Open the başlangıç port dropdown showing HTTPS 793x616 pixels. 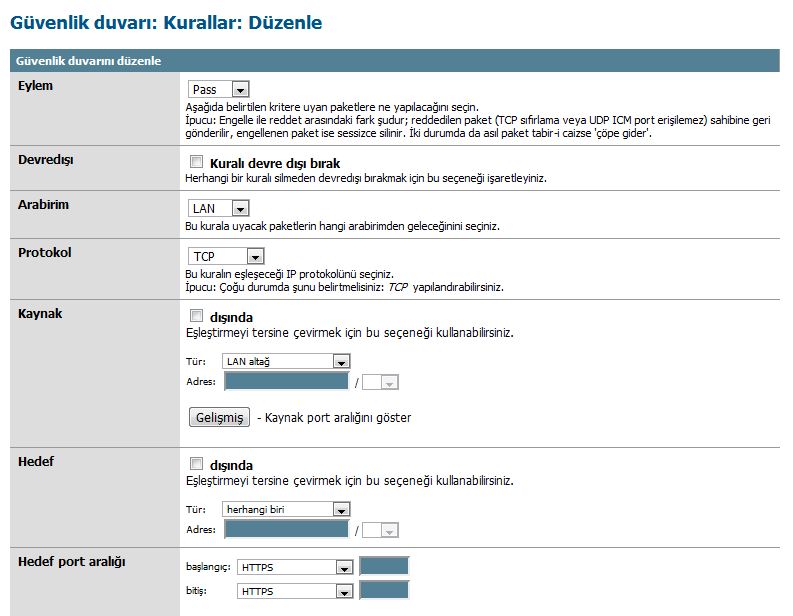(295, 567)
